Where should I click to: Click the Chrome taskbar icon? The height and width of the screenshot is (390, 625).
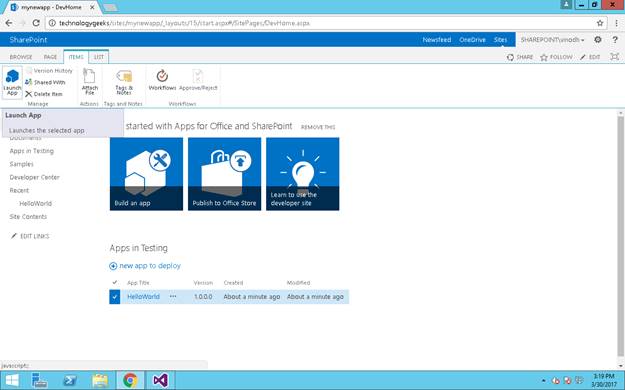tap(130, 380)
